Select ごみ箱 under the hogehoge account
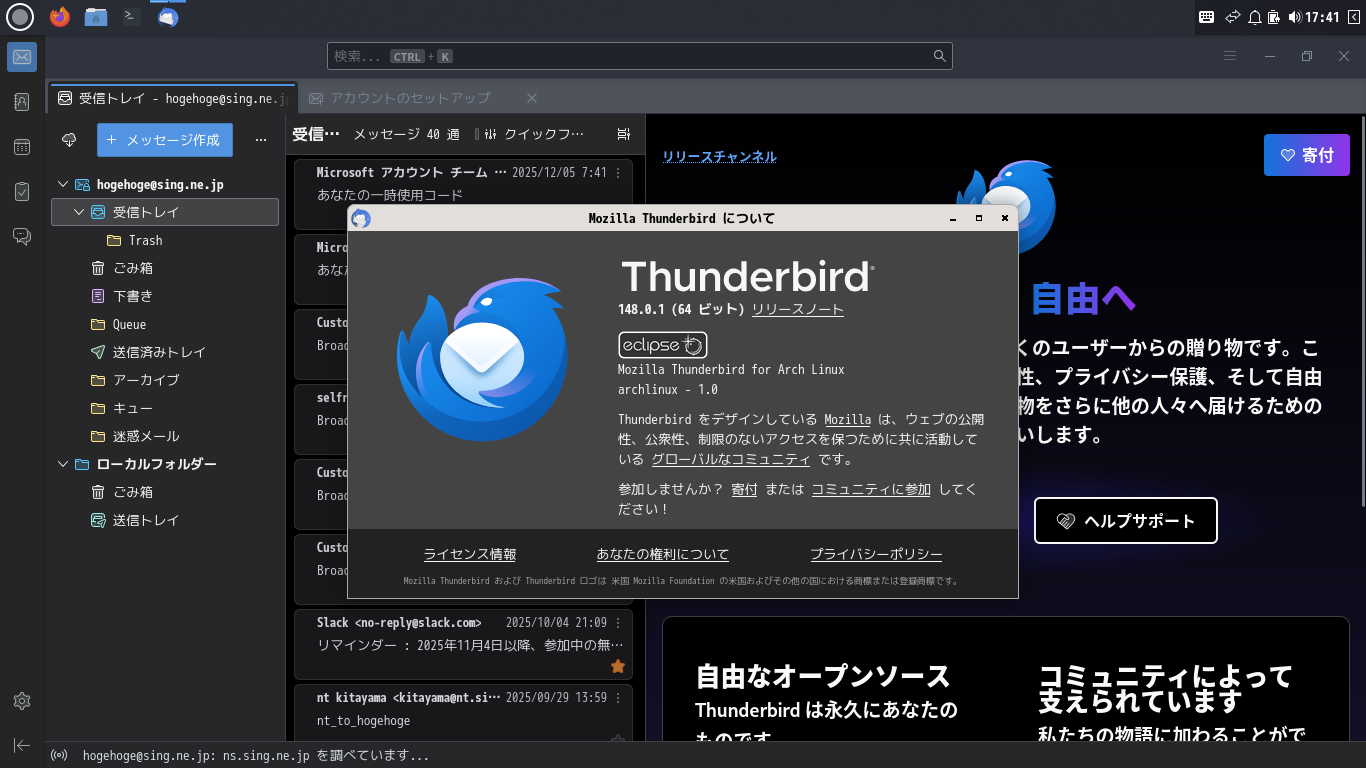The width and height of the screenshot is (1366, 768). pos(165,268)
